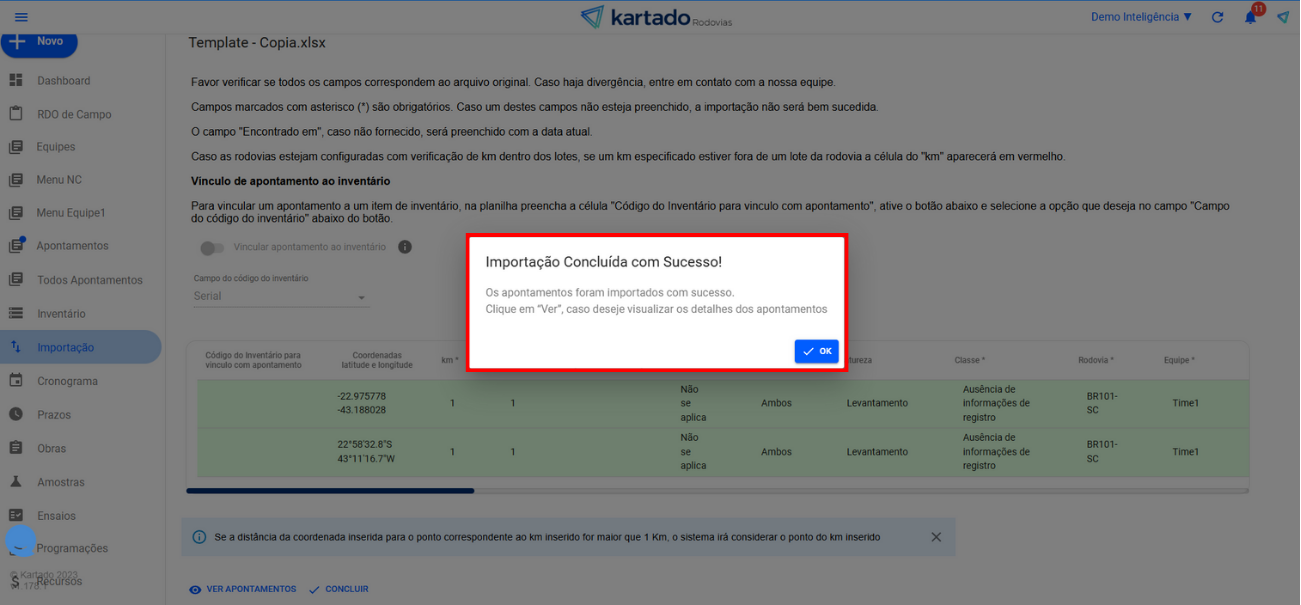Expand the Serial inventory code dropdown
The width and height of the screenshot is (1301, 605).
click(x=280, y=297)
